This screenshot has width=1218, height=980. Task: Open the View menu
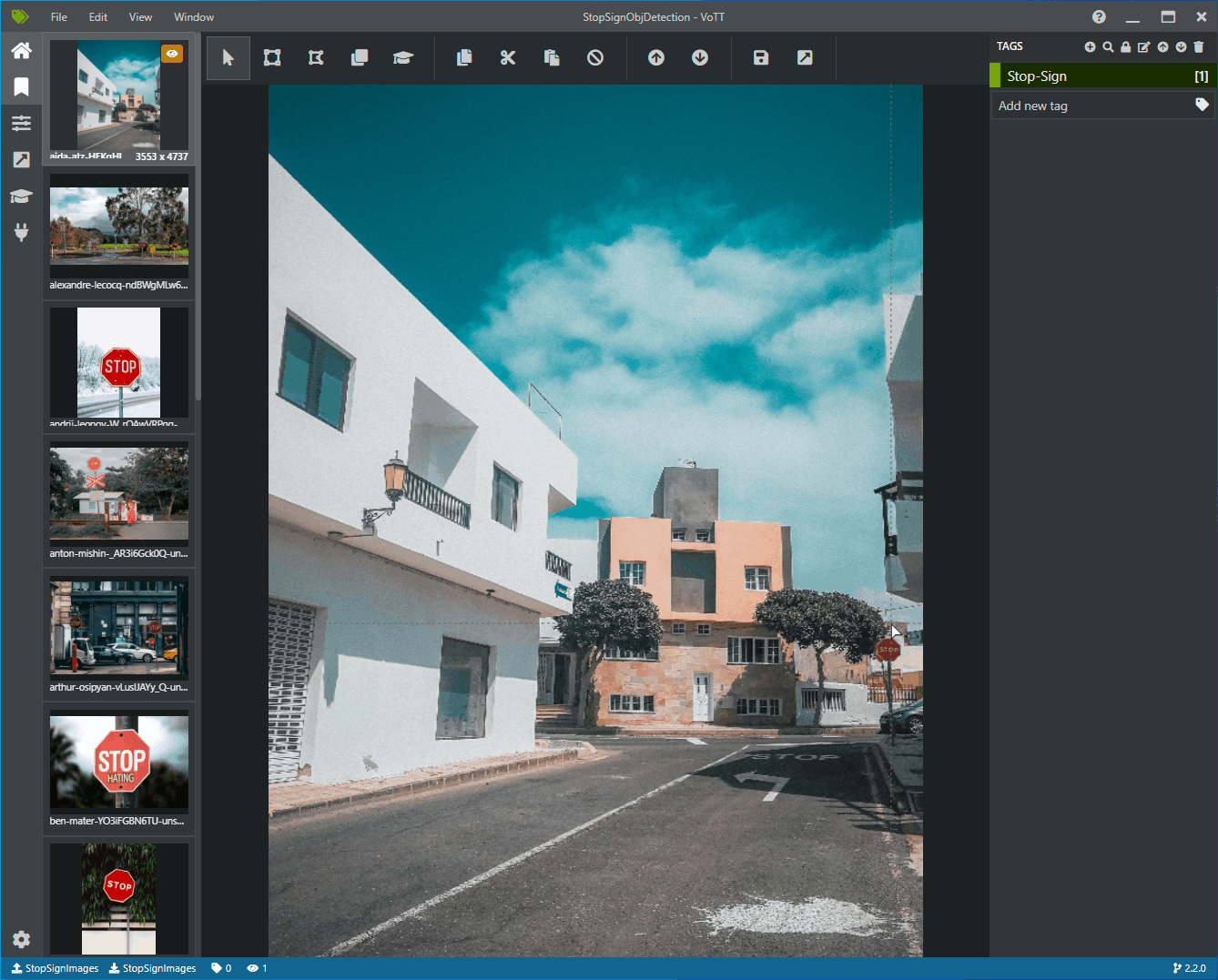[x=140, y=16]
